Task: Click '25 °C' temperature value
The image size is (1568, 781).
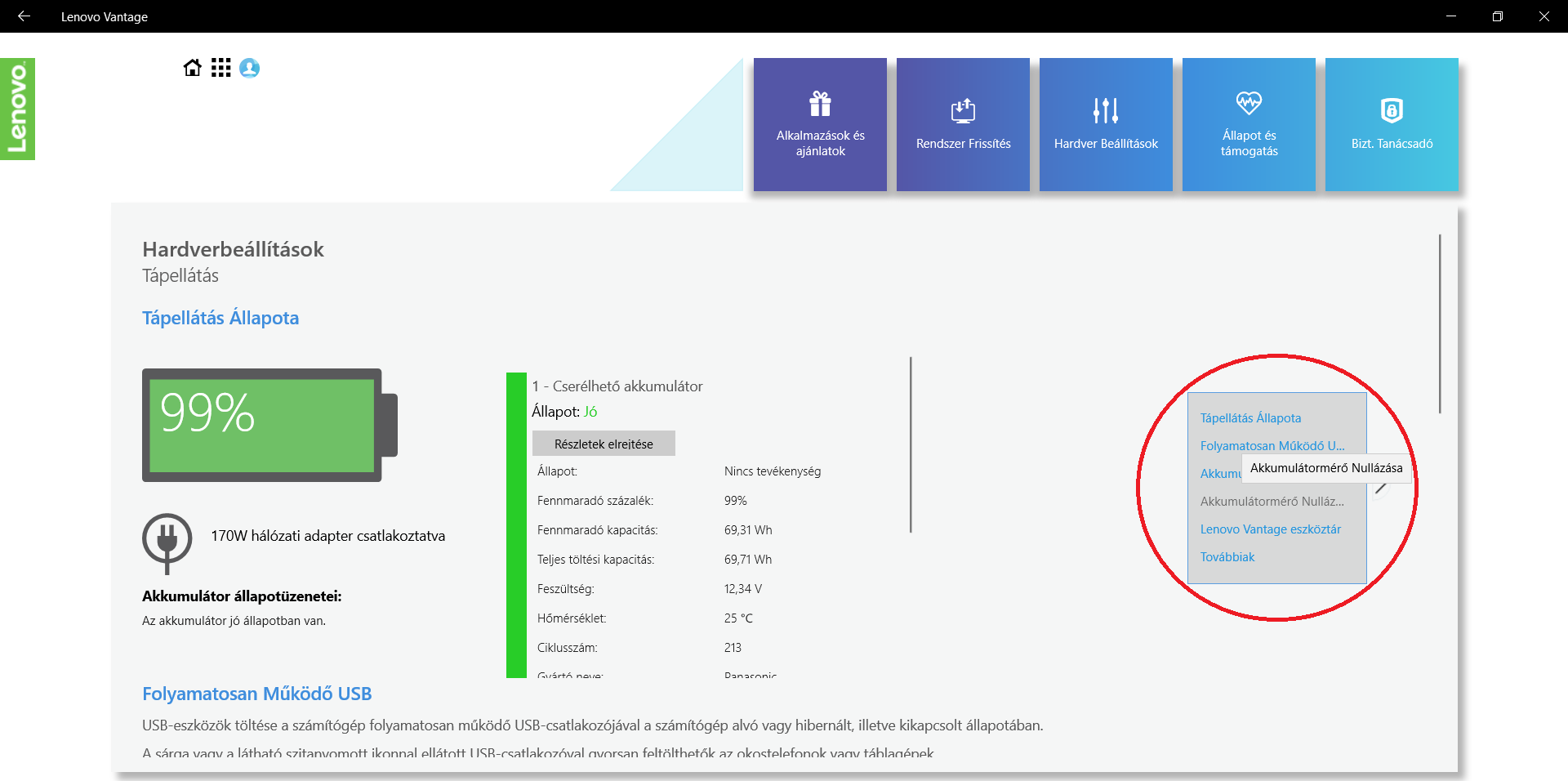Action: point(738,618)
